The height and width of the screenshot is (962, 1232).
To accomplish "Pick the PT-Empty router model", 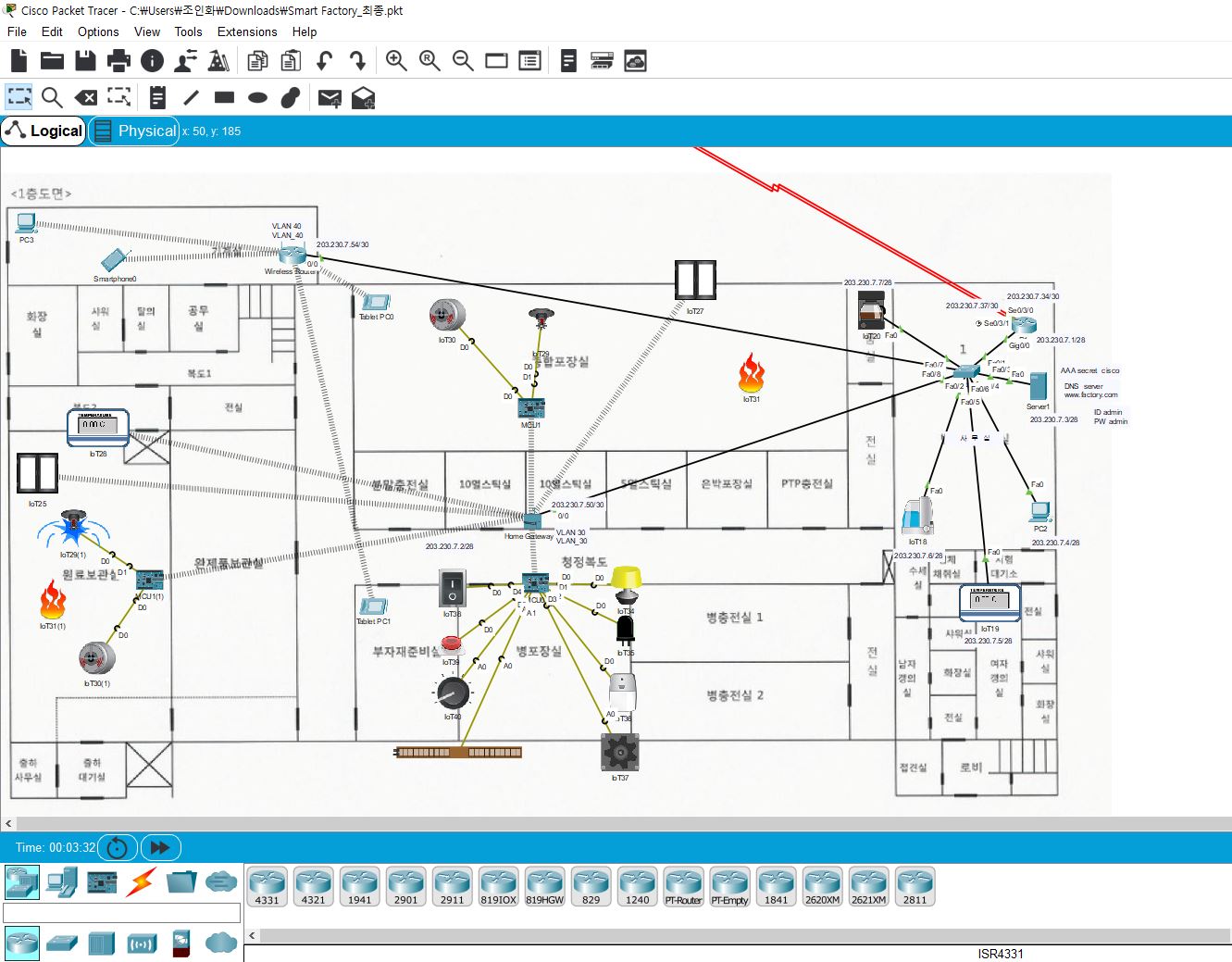I will pos(729,885).
